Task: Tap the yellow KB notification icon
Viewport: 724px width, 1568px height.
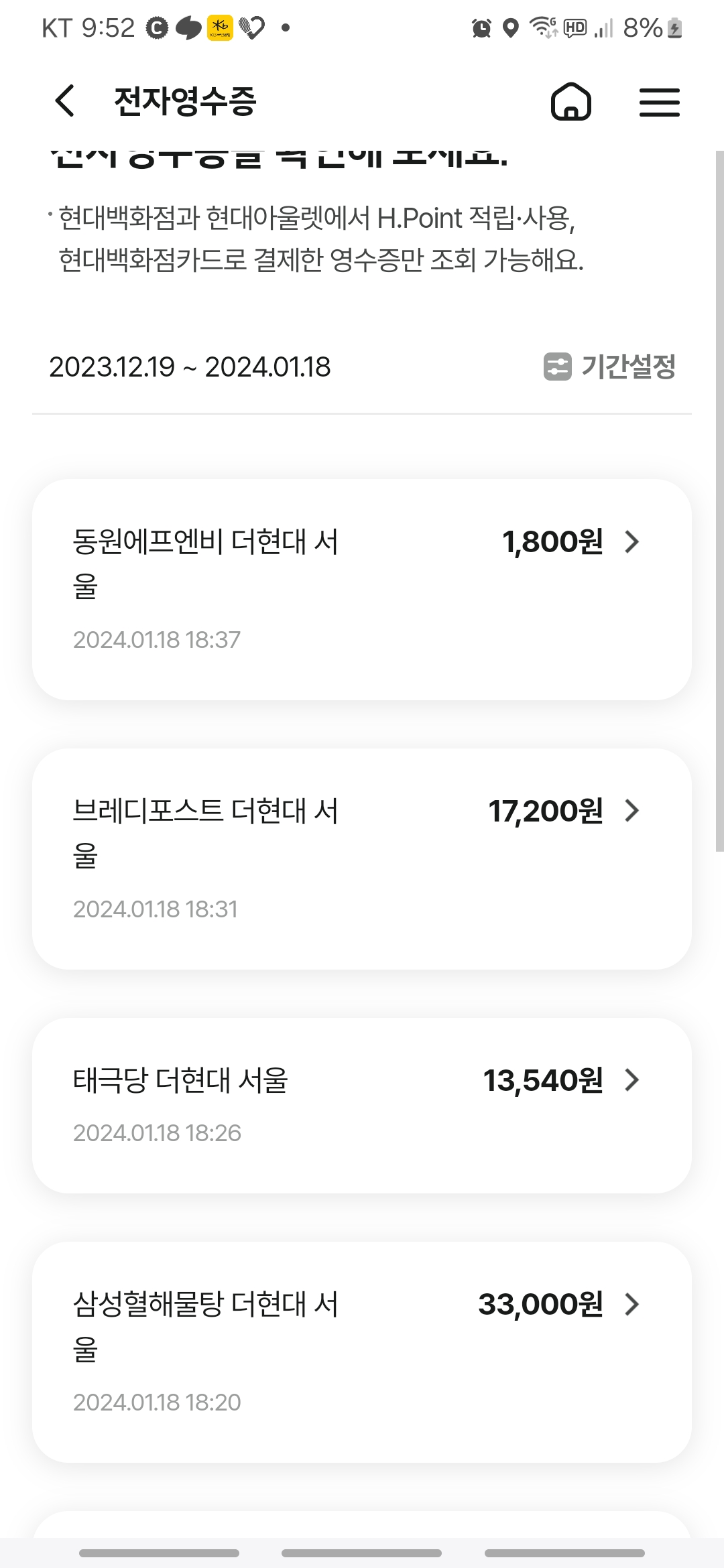Action: point(220,27)
